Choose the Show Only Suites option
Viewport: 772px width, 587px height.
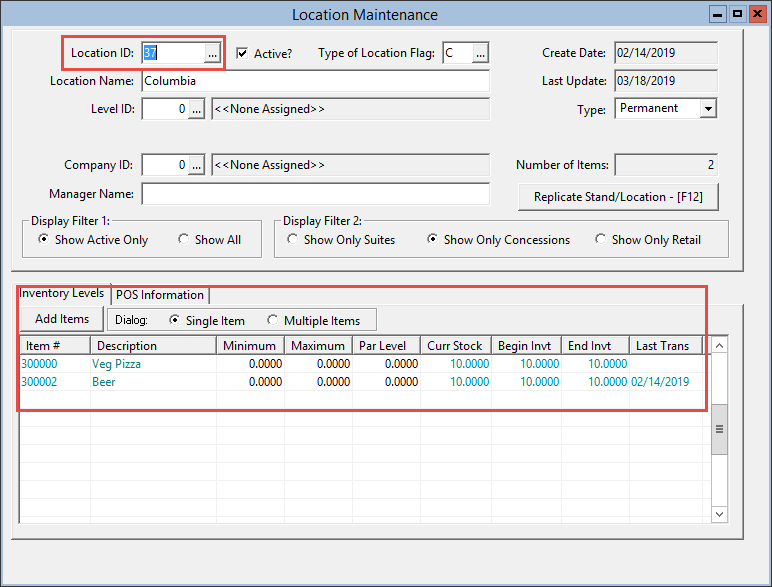(292, 240)
